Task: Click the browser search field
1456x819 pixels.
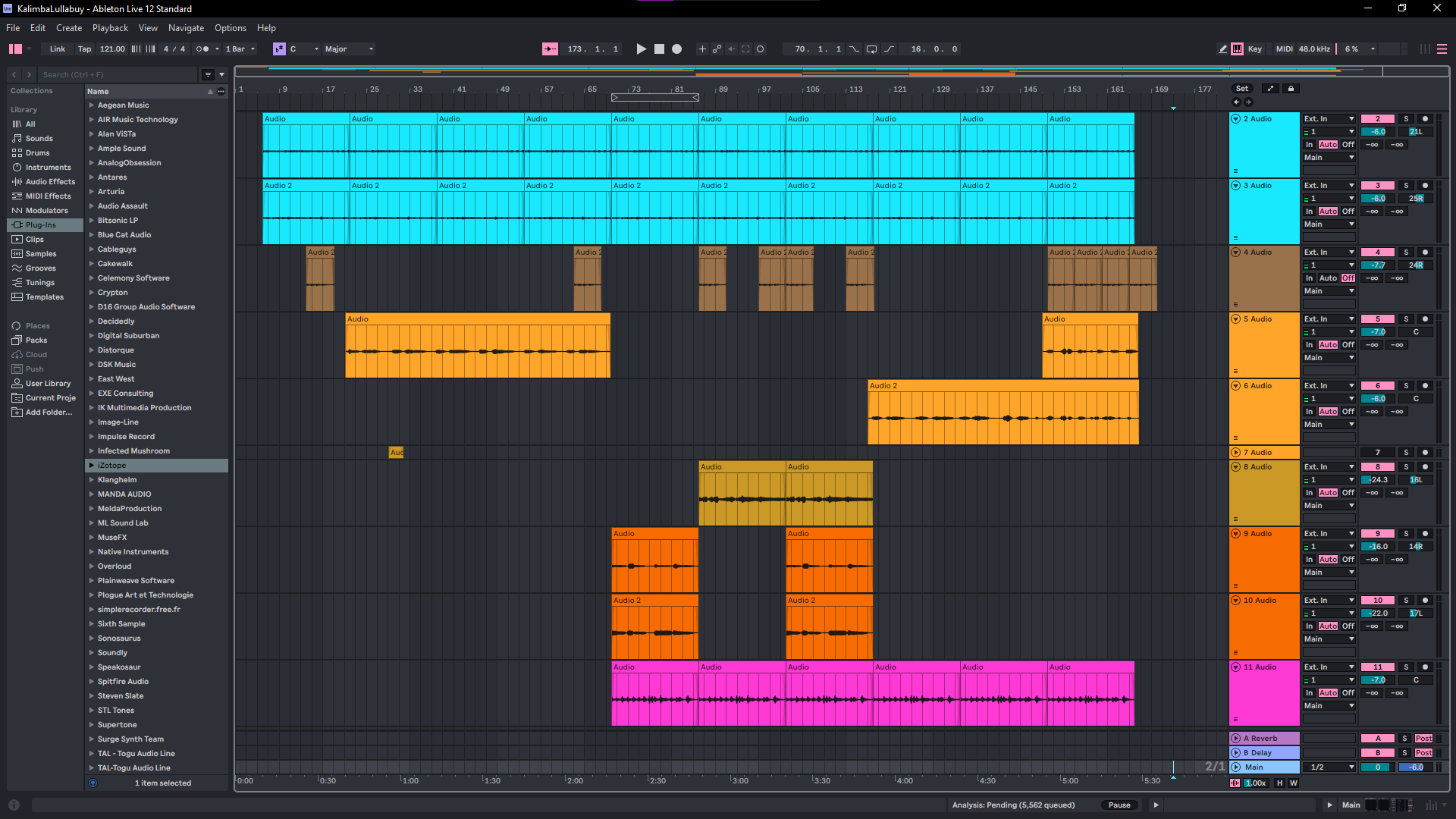Action: pos(118,74)
